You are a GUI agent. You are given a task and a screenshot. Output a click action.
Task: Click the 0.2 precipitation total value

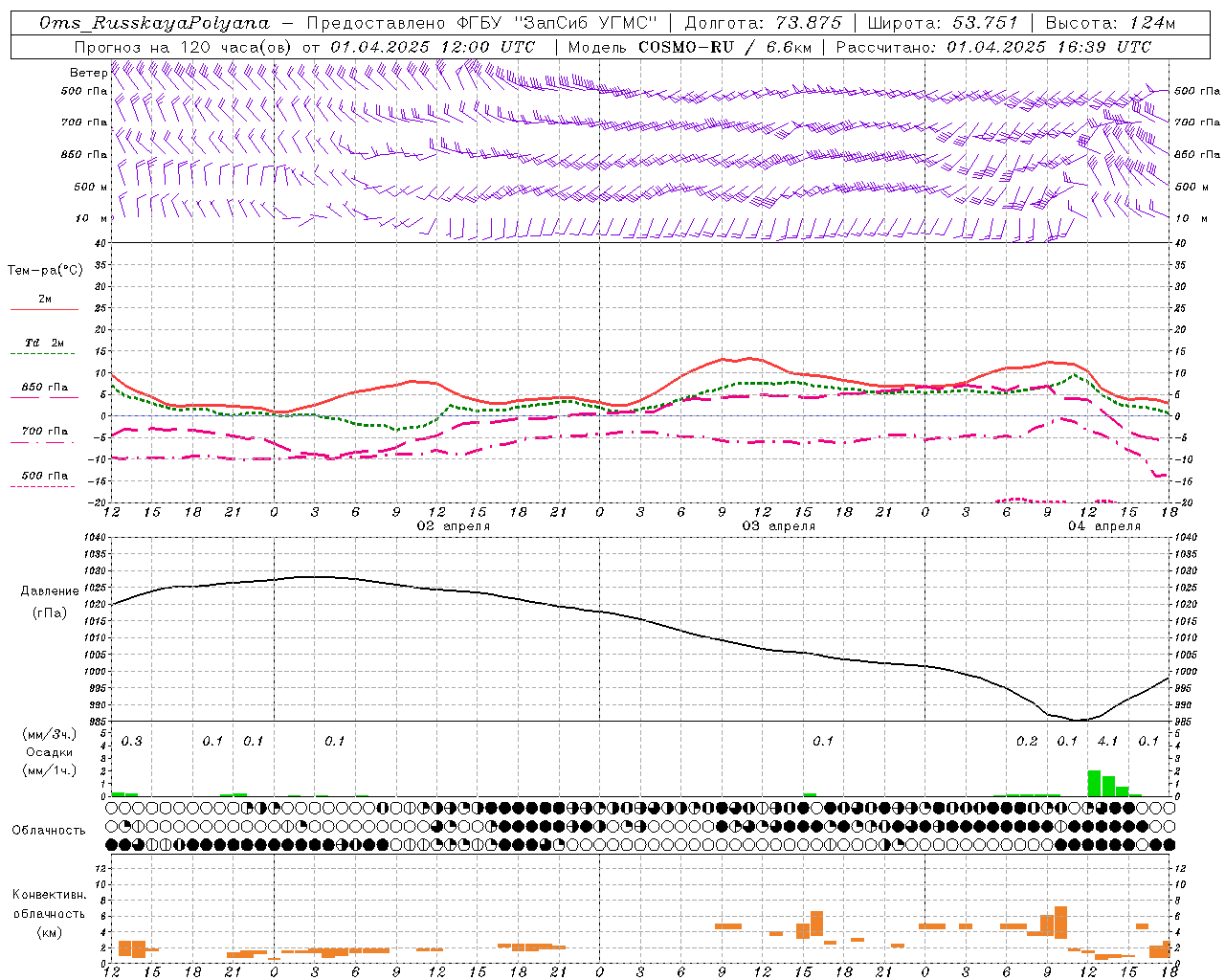[x=1027, y=742]
